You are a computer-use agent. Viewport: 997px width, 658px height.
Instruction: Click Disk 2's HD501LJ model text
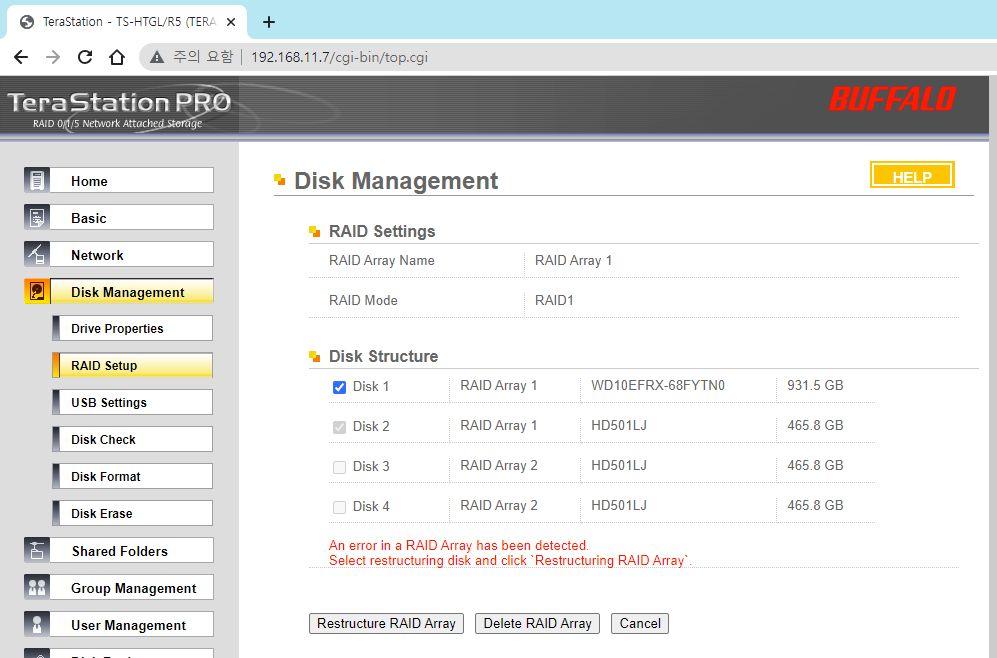tap(619, 425)
